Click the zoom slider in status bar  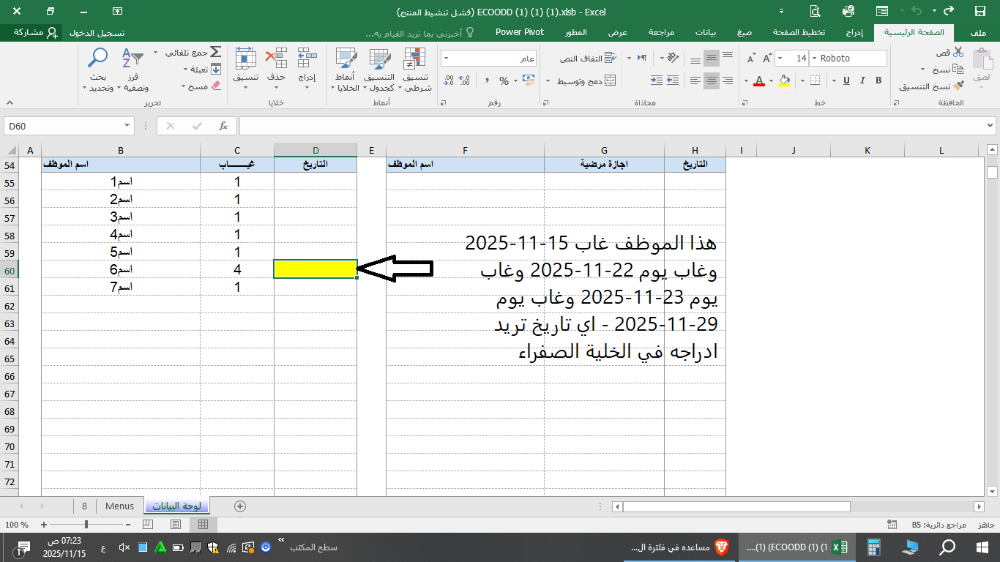click(x=87, y=524)
